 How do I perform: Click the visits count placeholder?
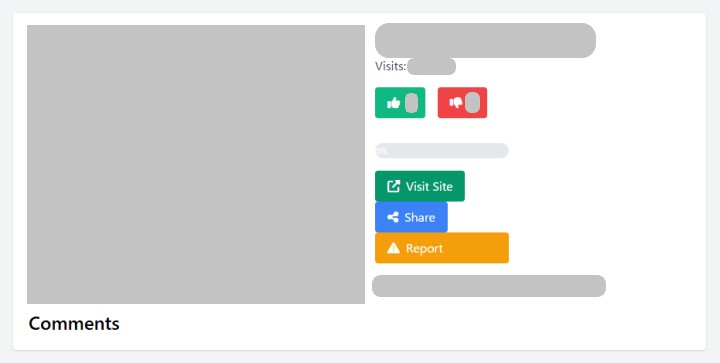[x=432, y=67]
